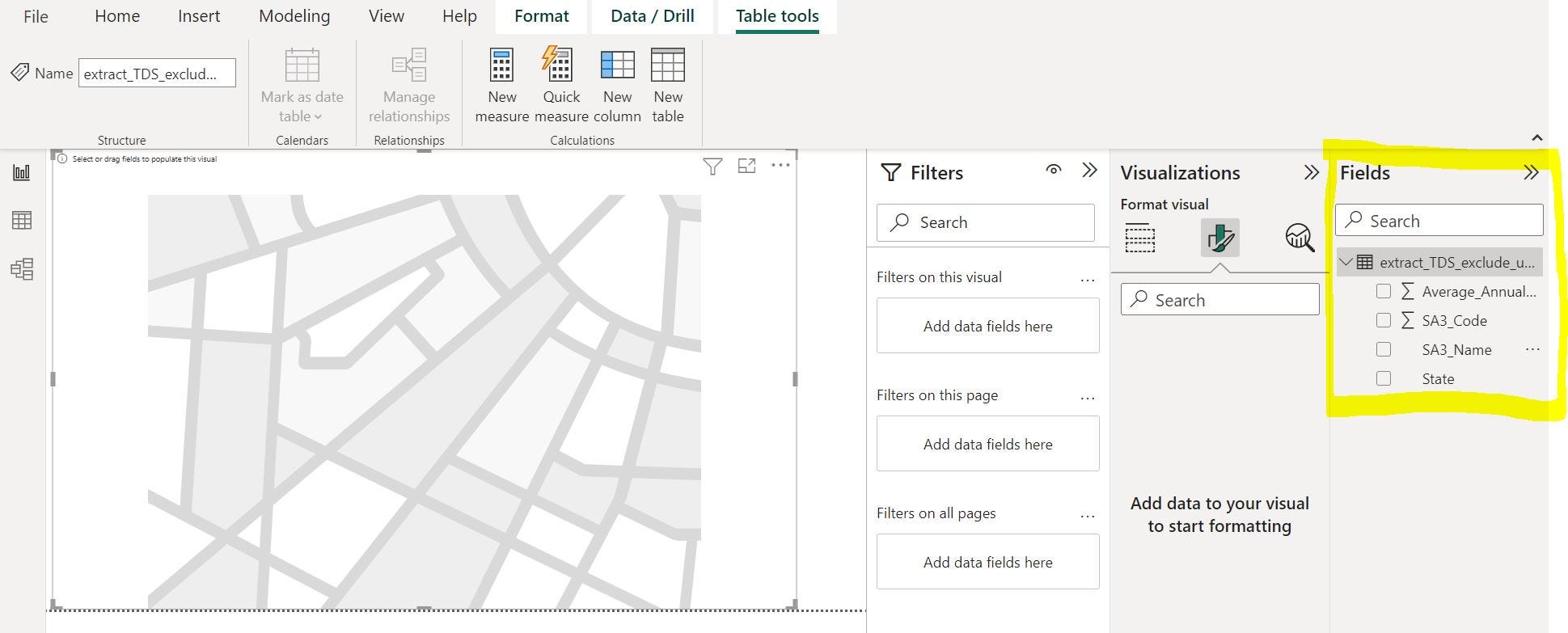This screenshot has width=1568, height=633.
Task: Click the New measure icon
Action: (501, 66)
